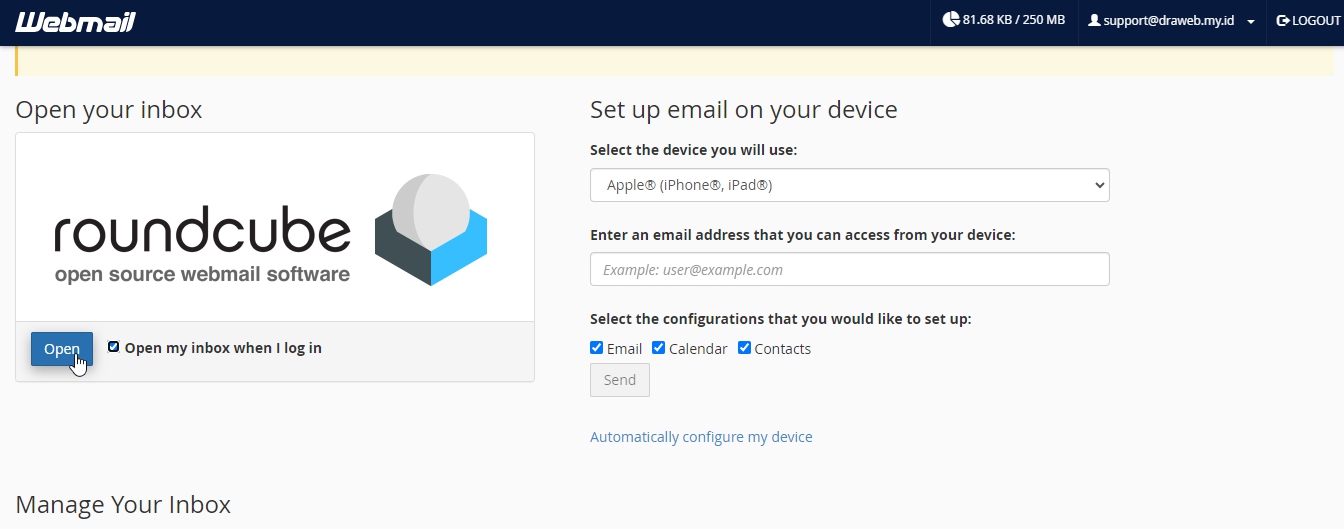1344x529 pixels.
Task: Open the support@draweb.my.id account menu
Action: [x=1171, y=21]
